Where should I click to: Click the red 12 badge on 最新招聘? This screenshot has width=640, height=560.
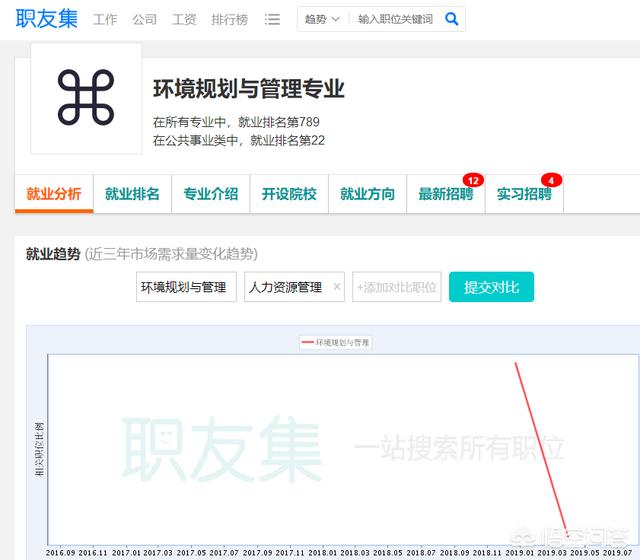[x=473, y=180]
